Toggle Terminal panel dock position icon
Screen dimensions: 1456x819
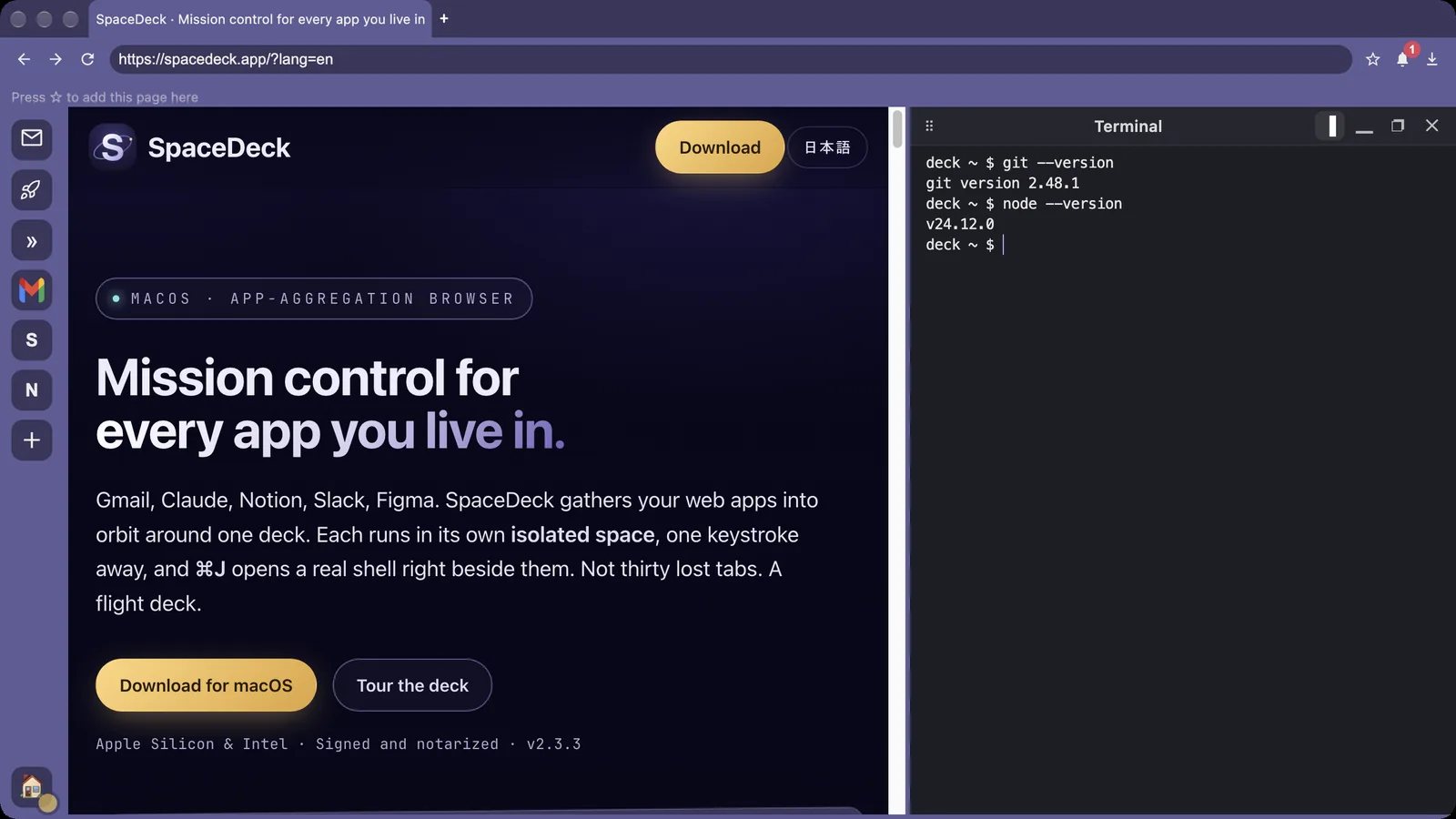pyautogui.click(x=1331, y=126)
